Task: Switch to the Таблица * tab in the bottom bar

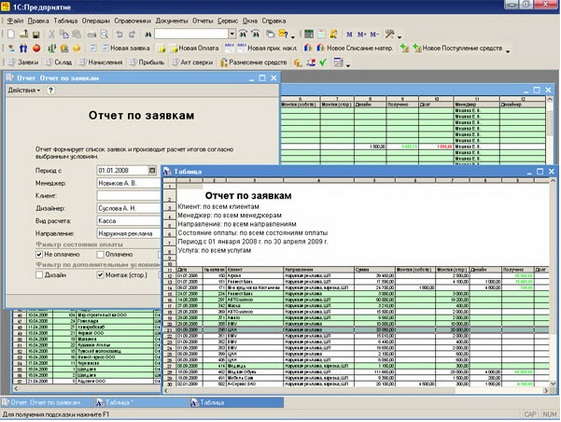Action: click(141, 402)
